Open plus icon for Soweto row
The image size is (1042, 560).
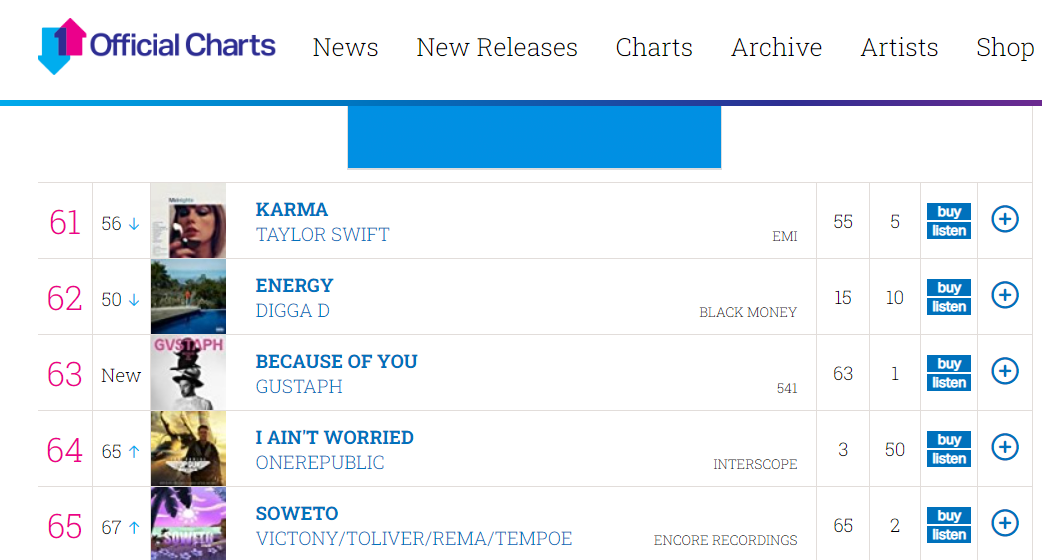pos(1005,523)
